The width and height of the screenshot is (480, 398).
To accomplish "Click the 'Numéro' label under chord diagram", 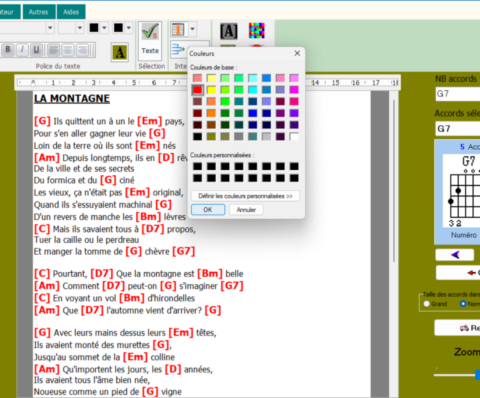I will 464,235.
